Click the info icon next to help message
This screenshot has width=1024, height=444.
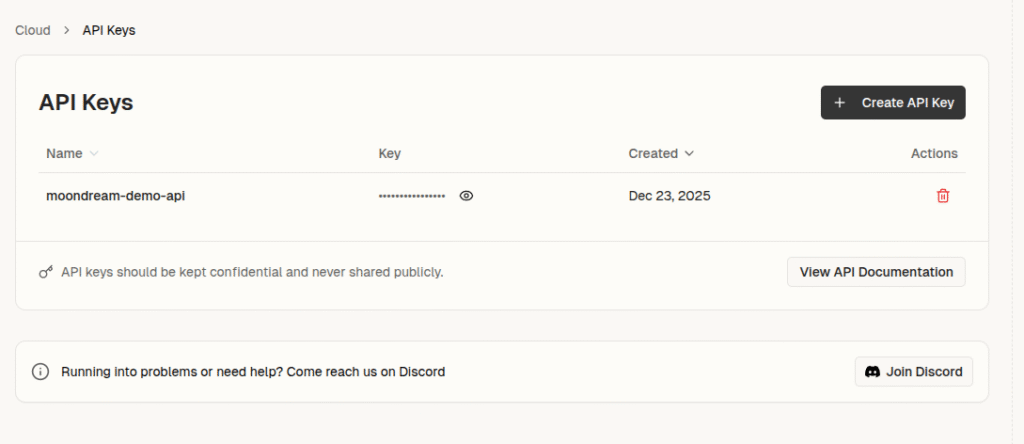tap(41, 372)
